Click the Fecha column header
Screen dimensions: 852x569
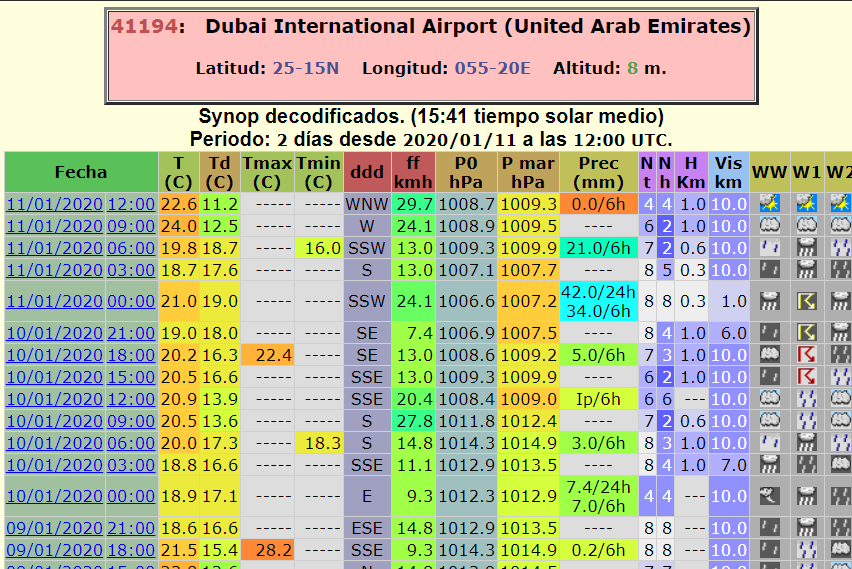[x=81, y=172]
